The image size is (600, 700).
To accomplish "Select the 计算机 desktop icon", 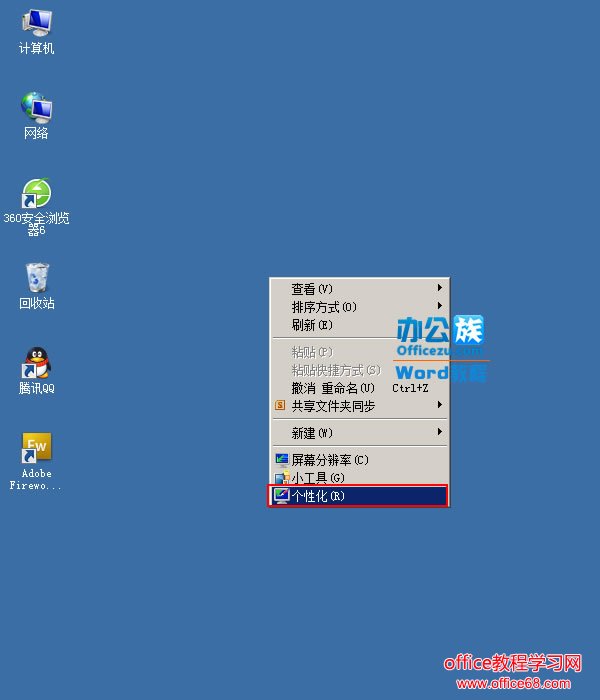I will pyautogui.click(x=36, y=22).
